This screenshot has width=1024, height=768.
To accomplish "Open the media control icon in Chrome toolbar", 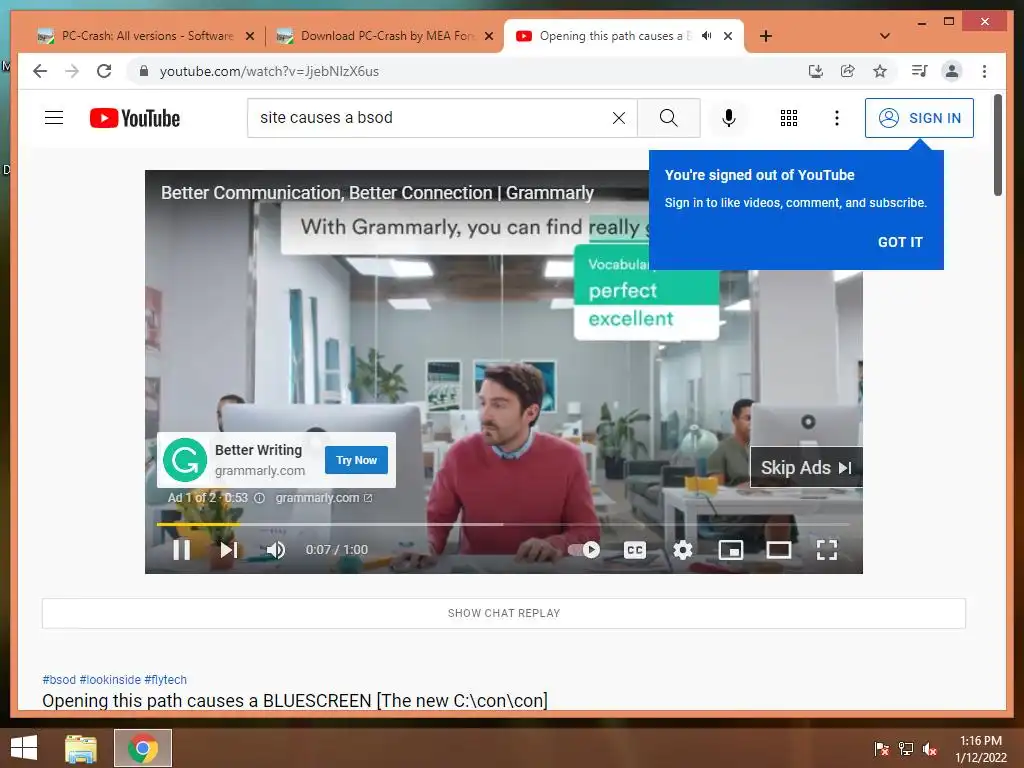I will tap(920, 71).
